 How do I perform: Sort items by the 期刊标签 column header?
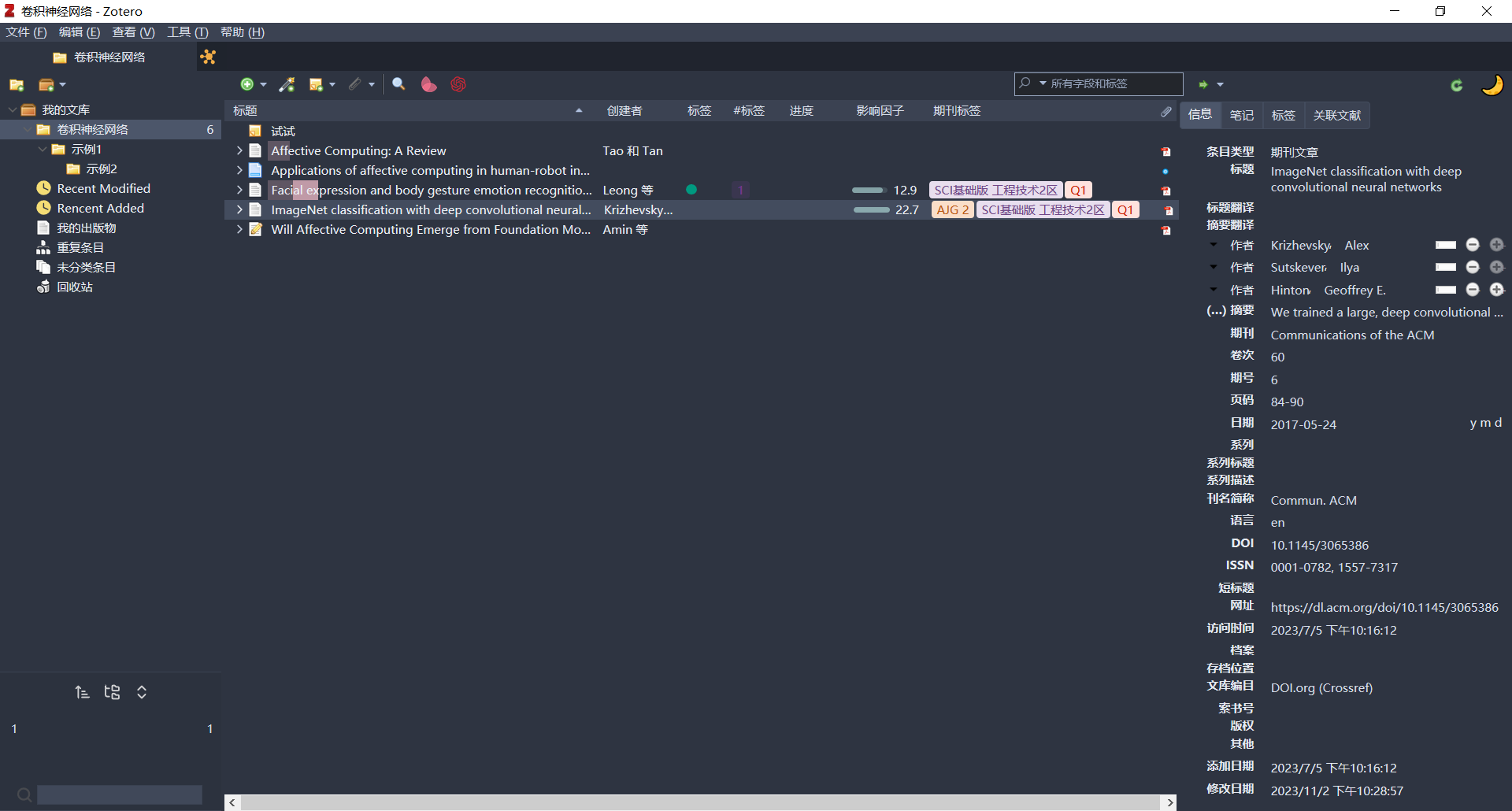tap(957, 111)
